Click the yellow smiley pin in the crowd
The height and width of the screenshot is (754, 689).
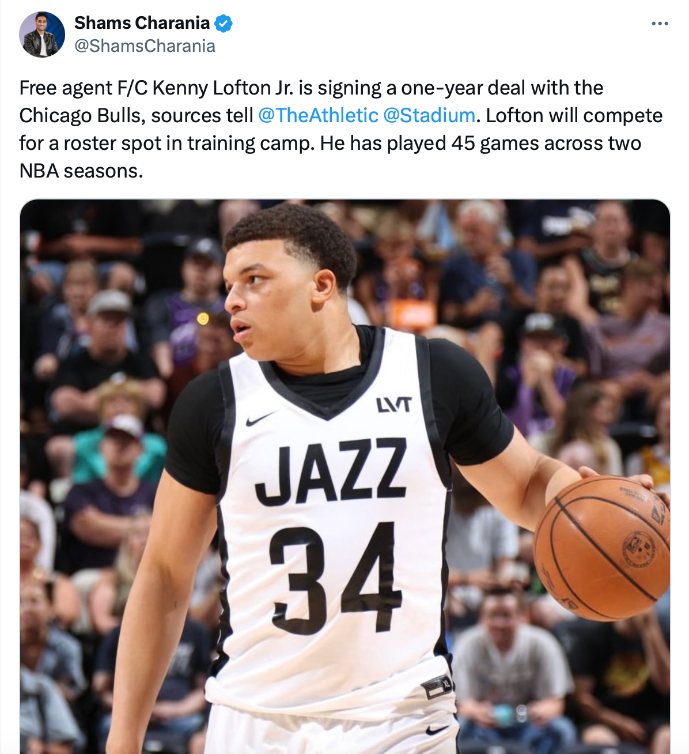[x=203, y=318]
